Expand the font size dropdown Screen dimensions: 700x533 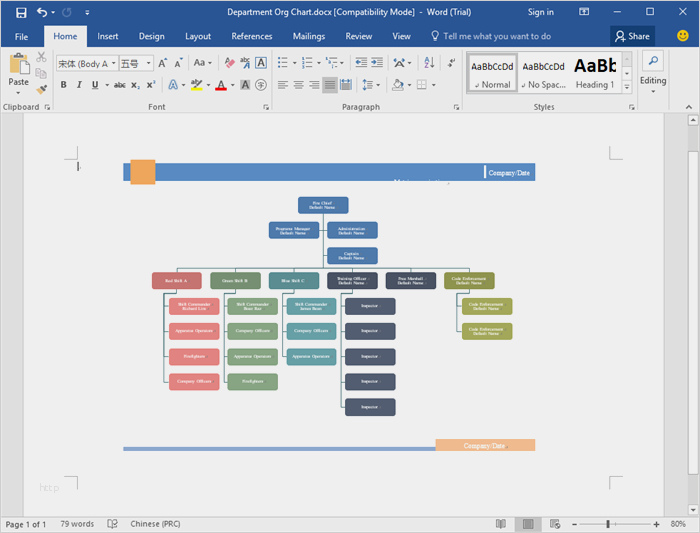point(149,63)
